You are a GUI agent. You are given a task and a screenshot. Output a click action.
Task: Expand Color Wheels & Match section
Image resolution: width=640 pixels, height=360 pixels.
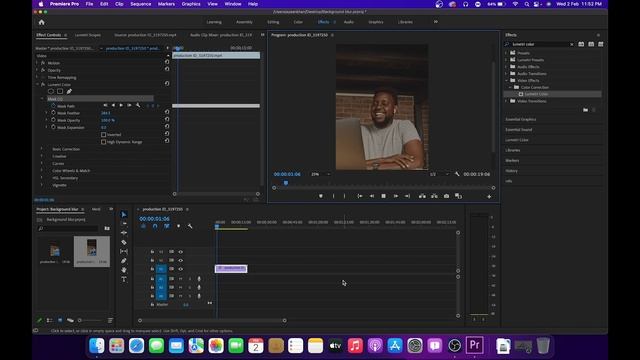pyautogui.click(x=42, y=171)
